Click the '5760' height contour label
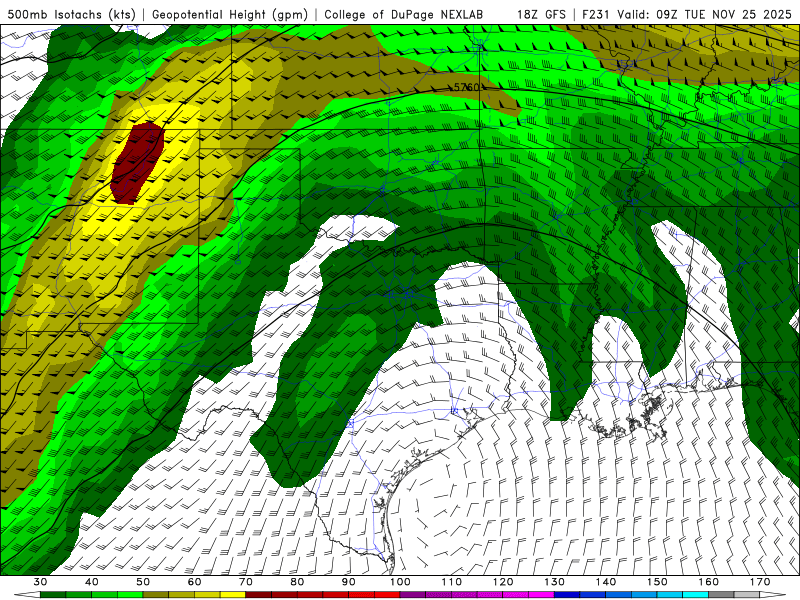Image resolution: width=800 pixels, height=600 pixels. pos(467,87)
